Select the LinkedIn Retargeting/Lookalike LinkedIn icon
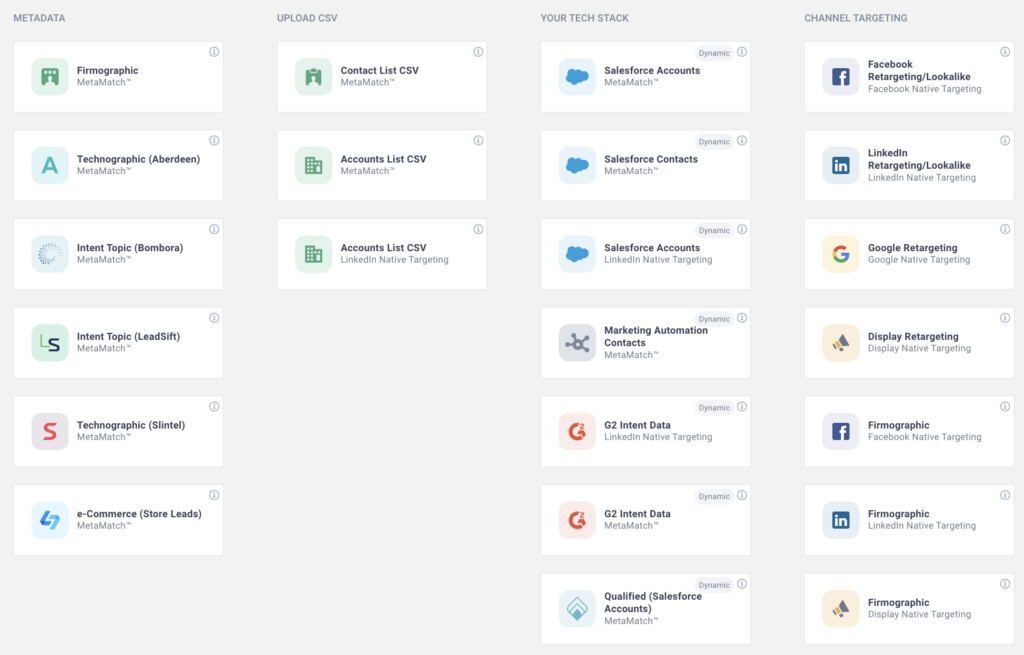Viewport: 1024px width, 655px height. [x=841, y=165]
